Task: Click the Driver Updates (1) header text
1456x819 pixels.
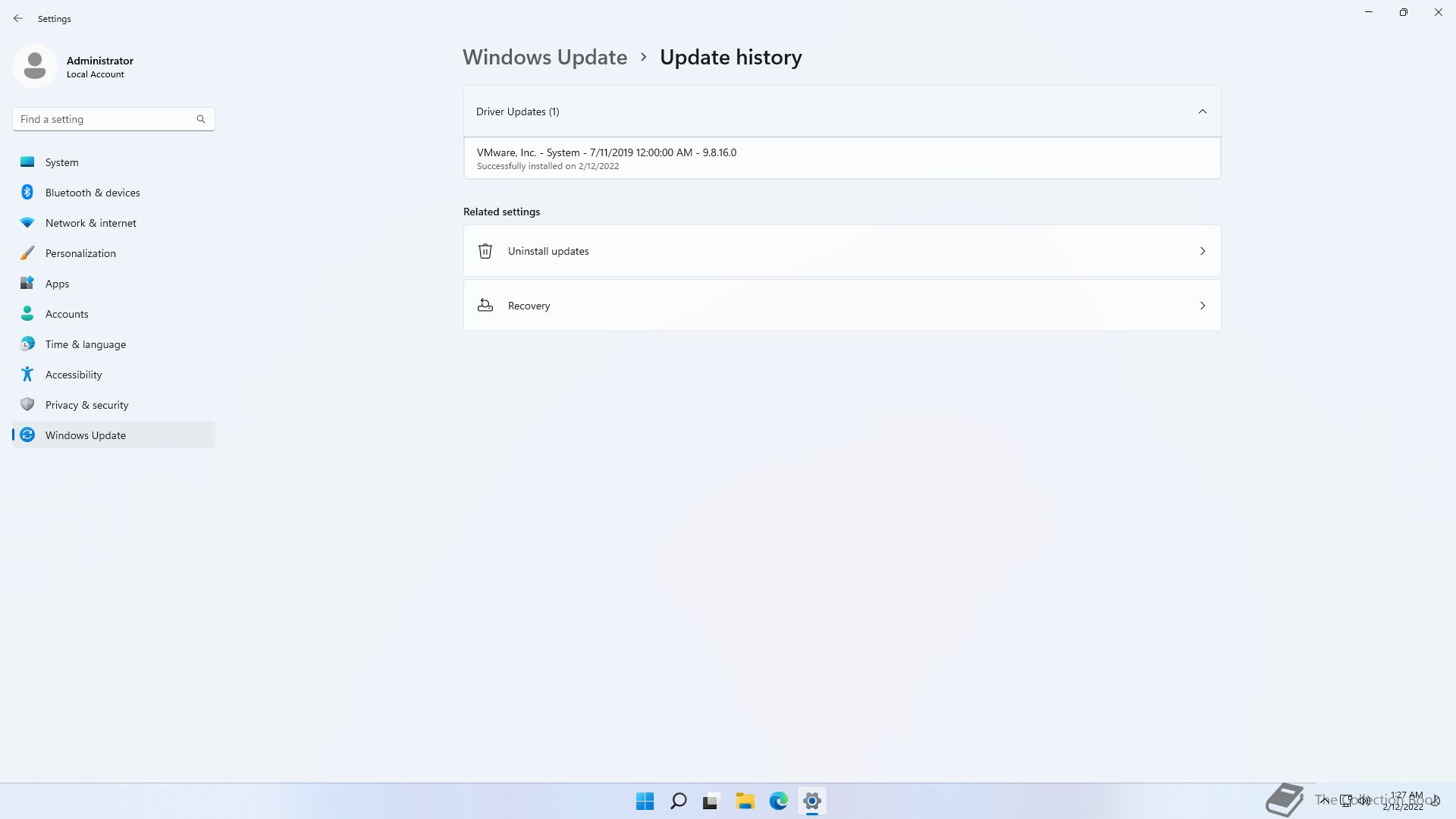Action: tap(518, 111)
